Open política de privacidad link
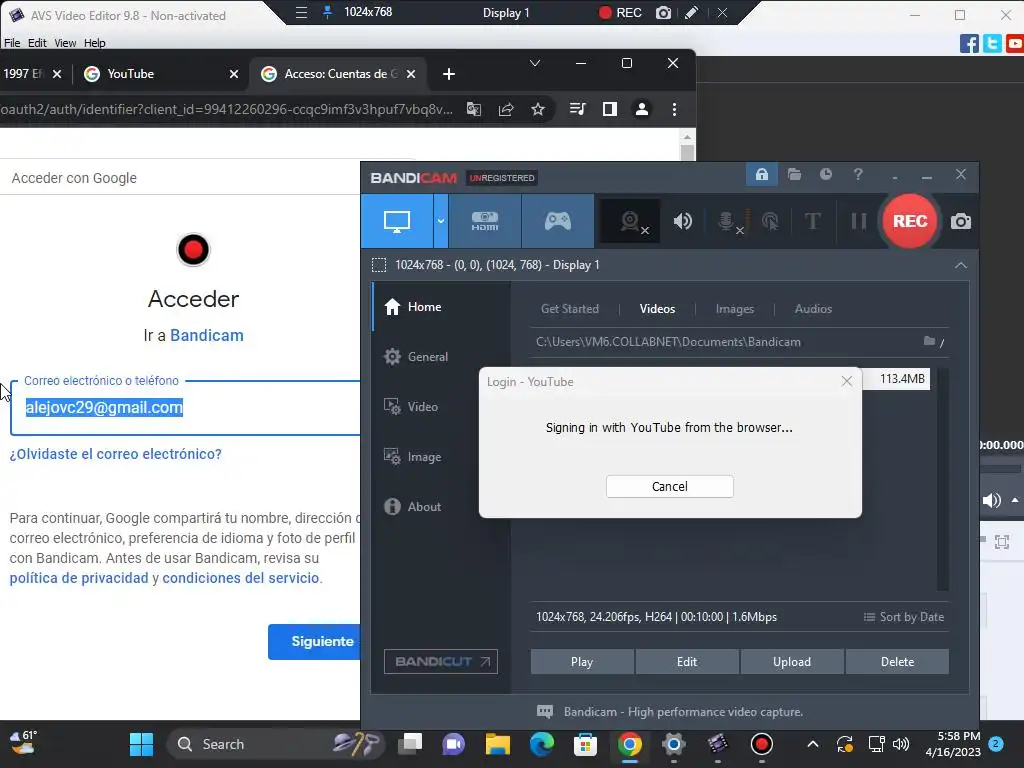Viewport: 1024px width, 768px height. [79, 578]
